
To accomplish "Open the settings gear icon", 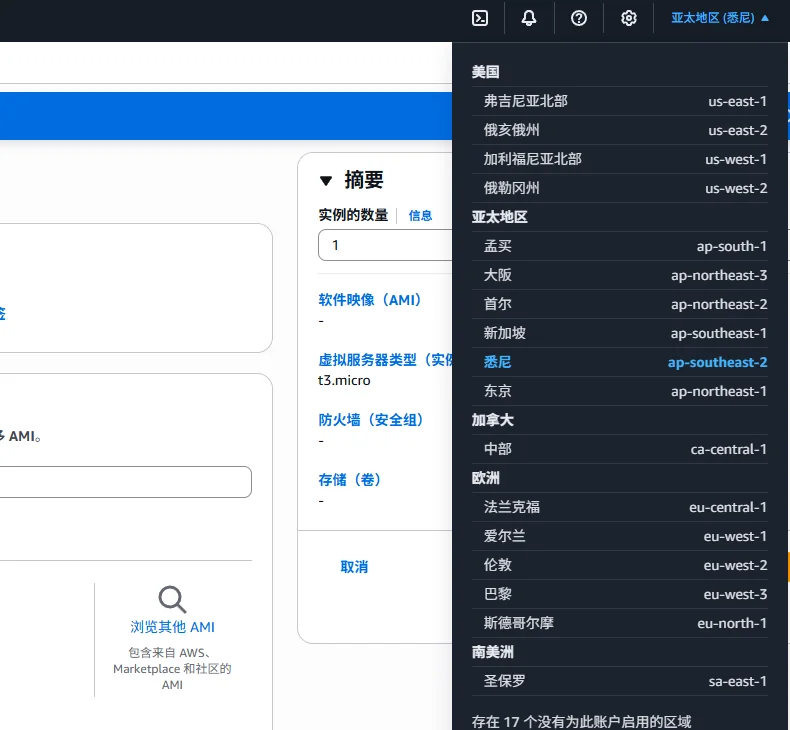I will (628, 18).
